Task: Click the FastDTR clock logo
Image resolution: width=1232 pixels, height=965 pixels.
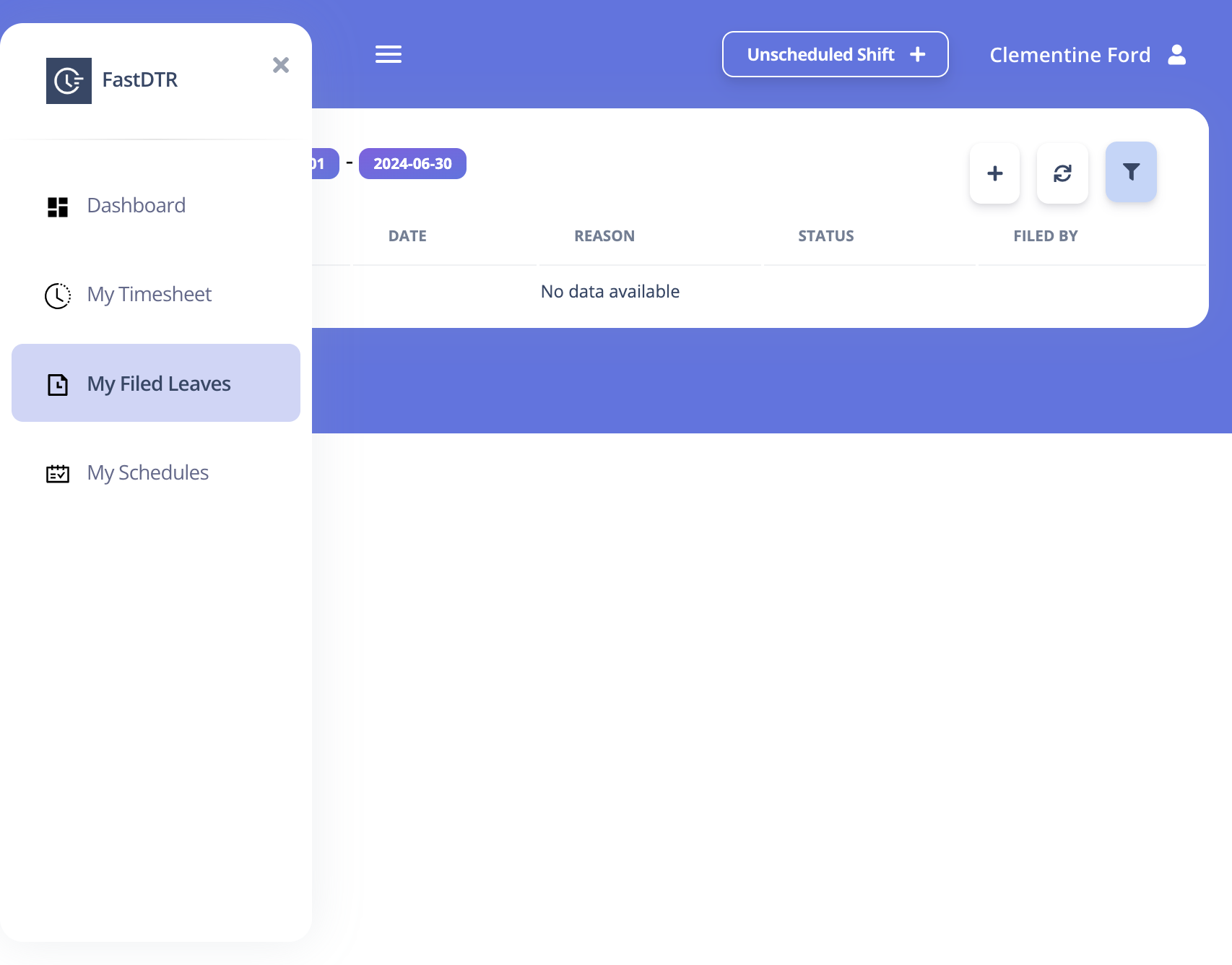Action: pos(69,81)
